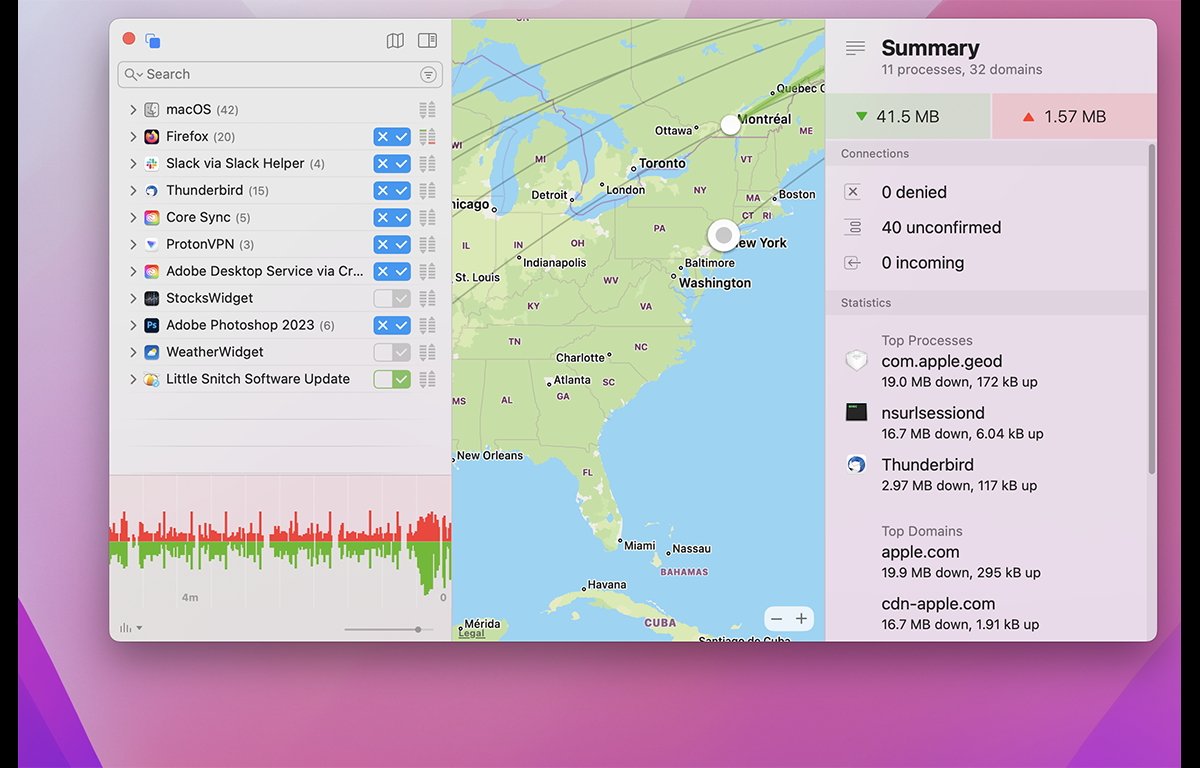Click the Slack app icon in list
1200x768 pixels.
[x=152, y=164]
